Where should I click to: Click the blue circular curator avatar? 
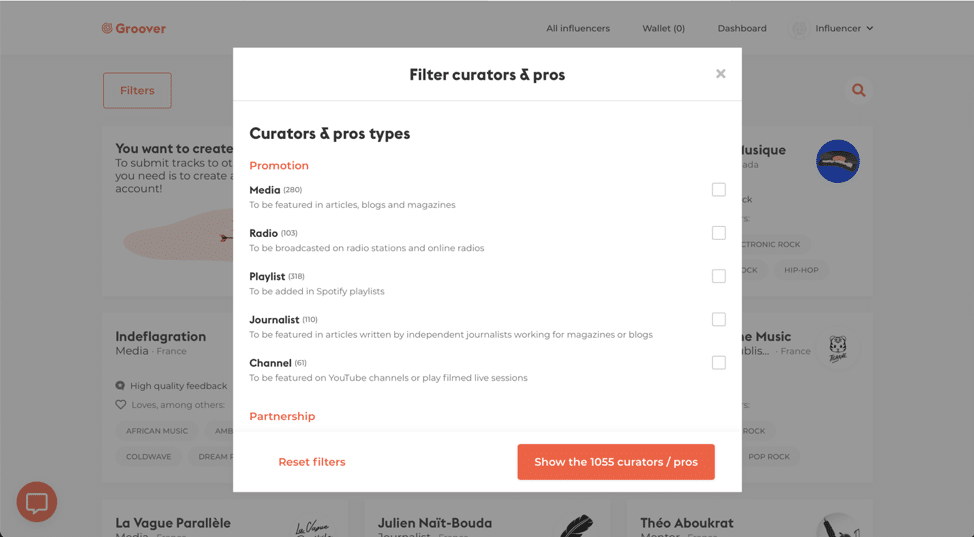click(837, 161)
